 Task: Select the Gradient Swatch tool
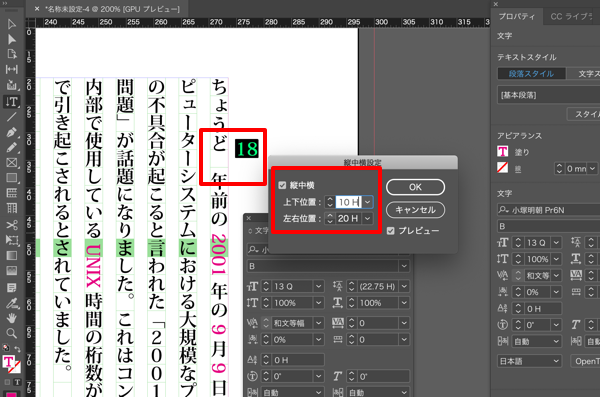click(x=11, y=255)
